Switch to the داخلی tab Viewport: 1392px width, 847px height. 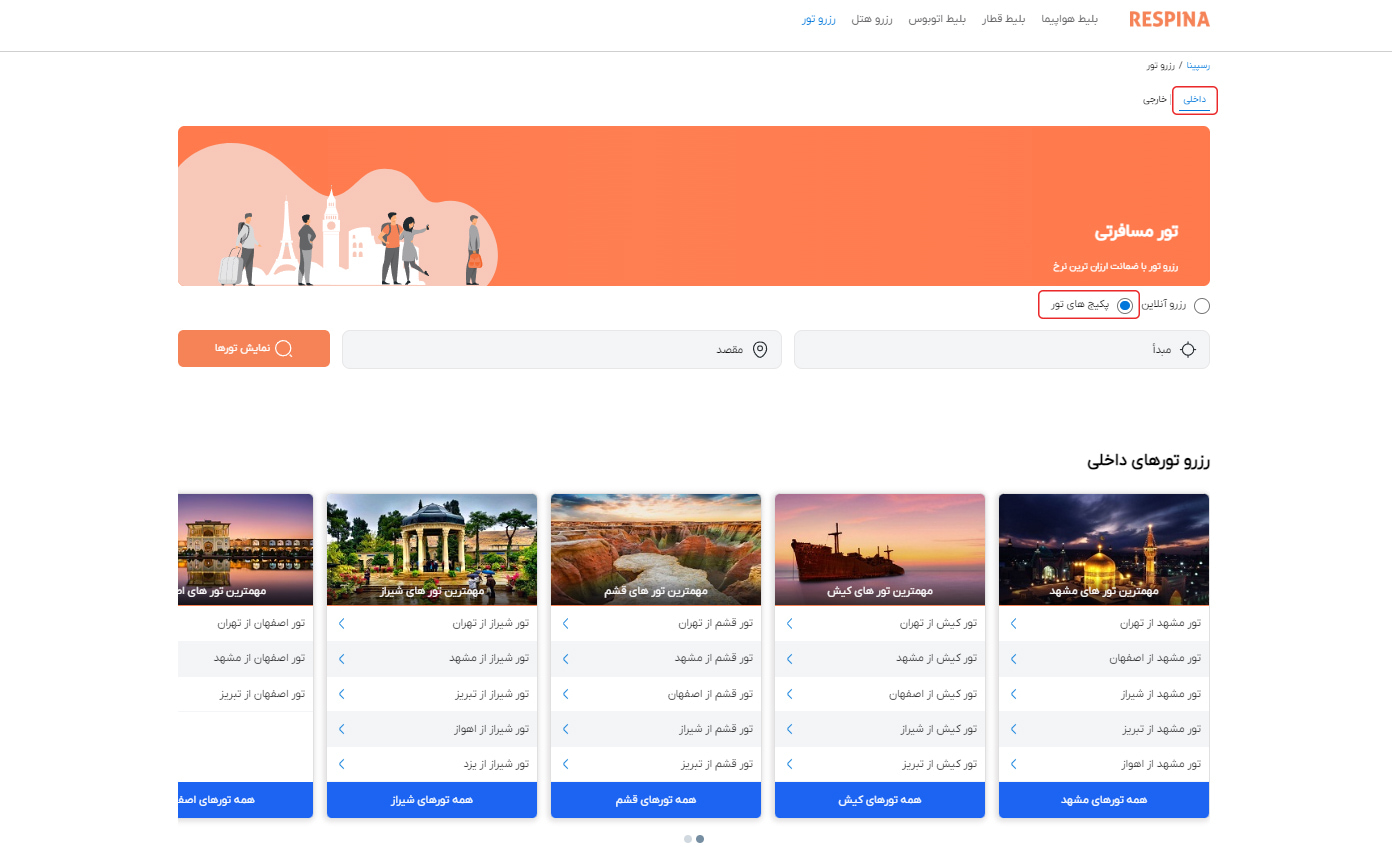[x=1194, y=99]
